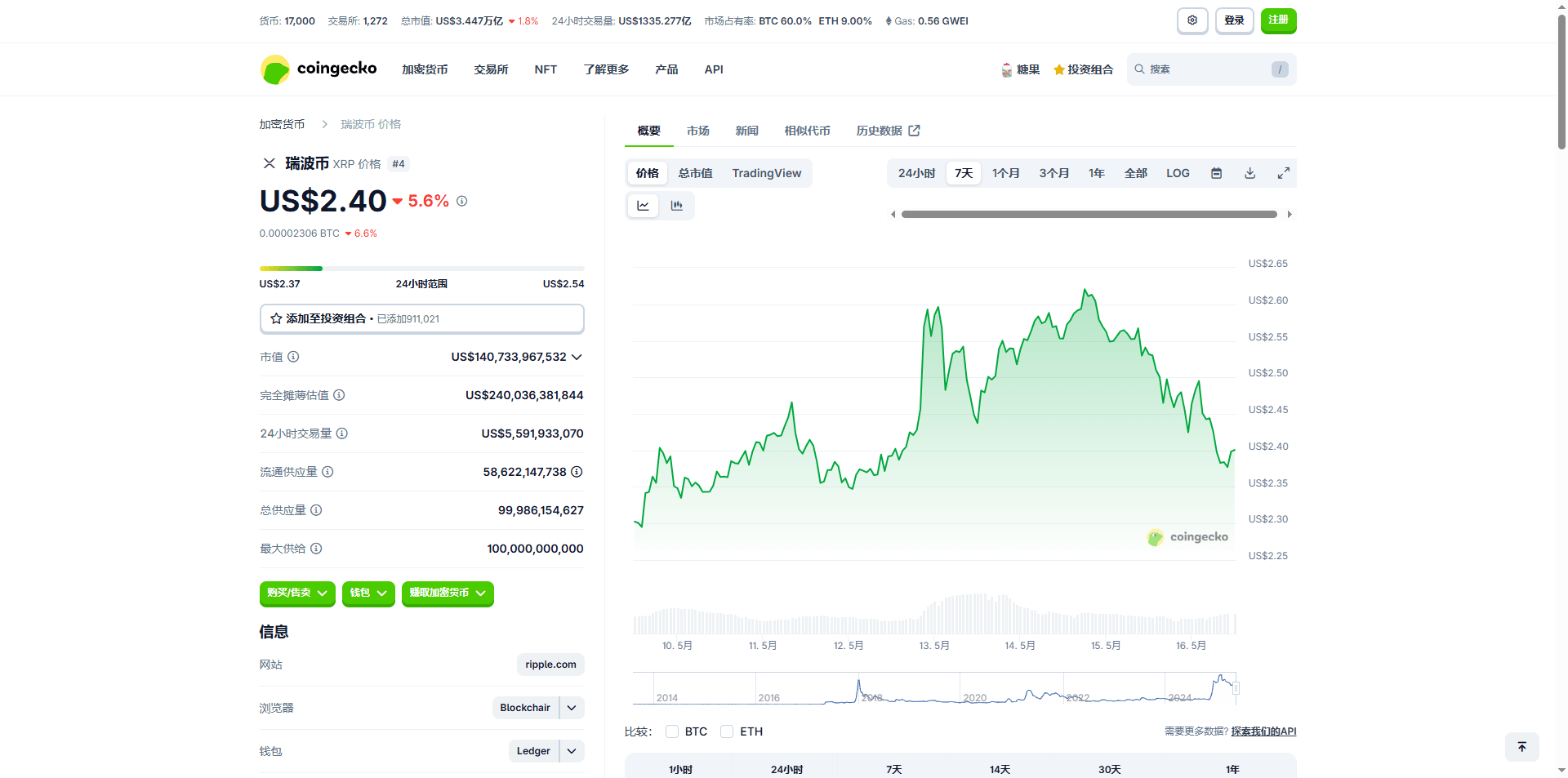1568x778 pixels.
Task: Expand the market cap value chevron
Action: tap(577, 357)
